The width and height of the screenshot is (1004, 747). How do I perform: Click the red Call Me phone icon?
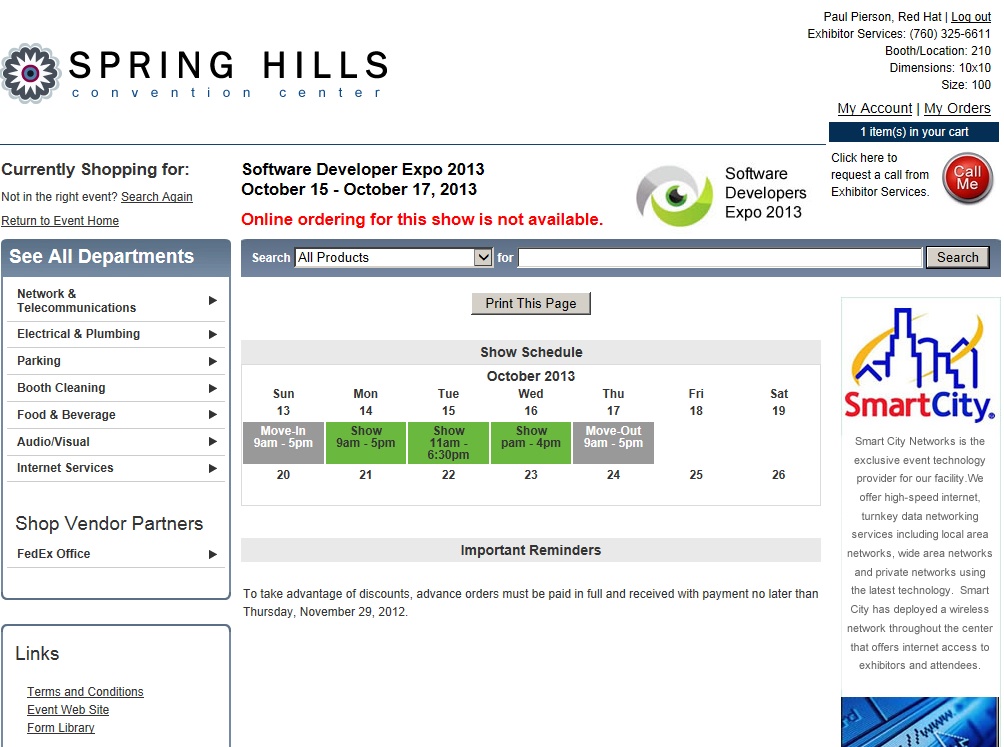(966, 178)
